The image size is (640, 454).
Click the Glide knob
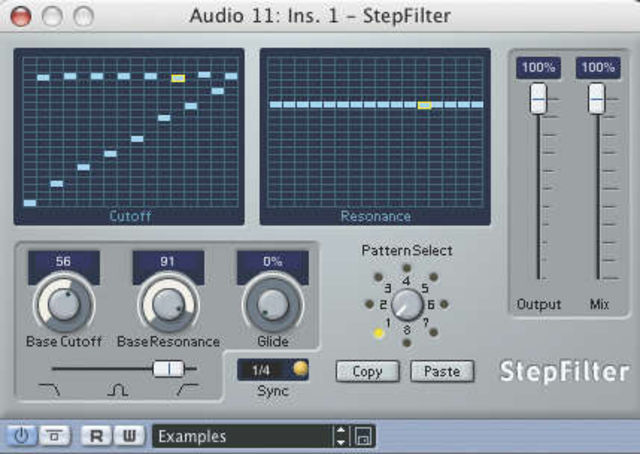tap(272, 305)
